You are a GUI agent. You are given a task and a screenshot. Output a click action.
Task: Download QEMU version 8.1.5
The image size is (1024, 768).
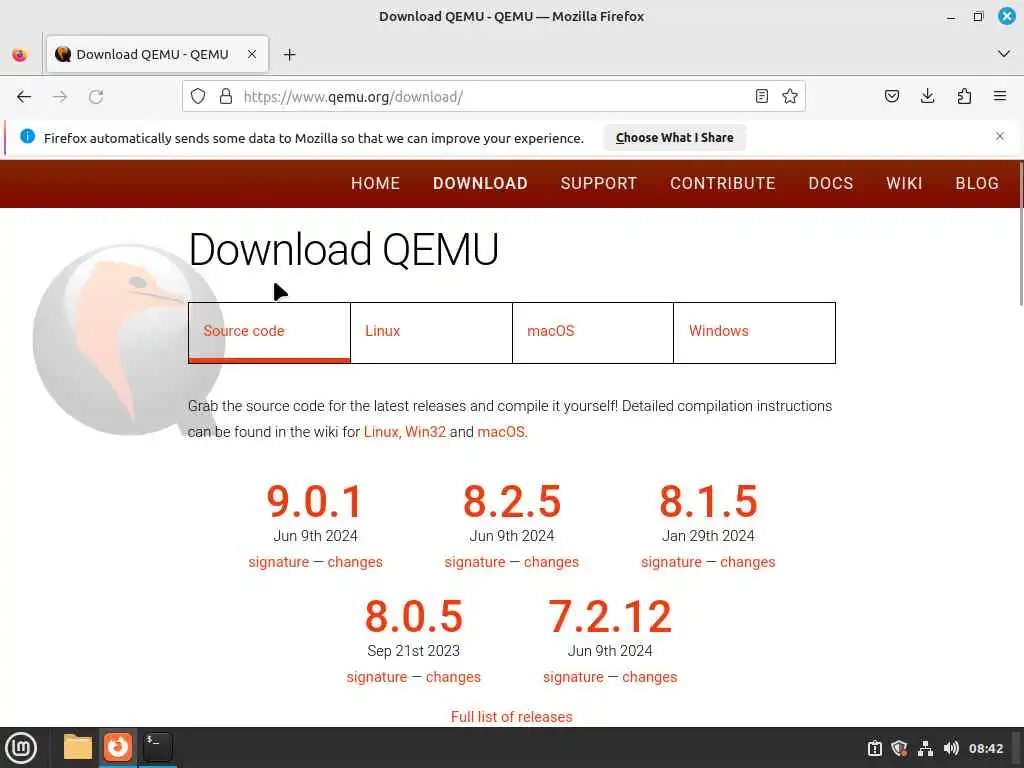pyautogui.click(x=708, y=502)
